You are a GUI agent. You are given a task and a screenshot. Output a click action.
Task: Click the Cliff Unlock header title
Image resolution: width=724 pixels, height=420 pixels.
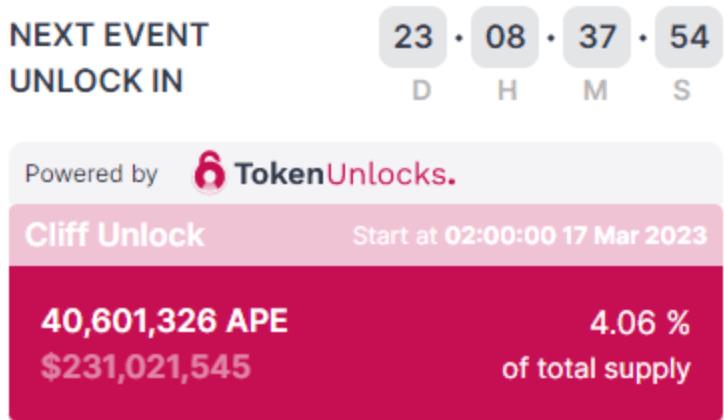[115, 235]
